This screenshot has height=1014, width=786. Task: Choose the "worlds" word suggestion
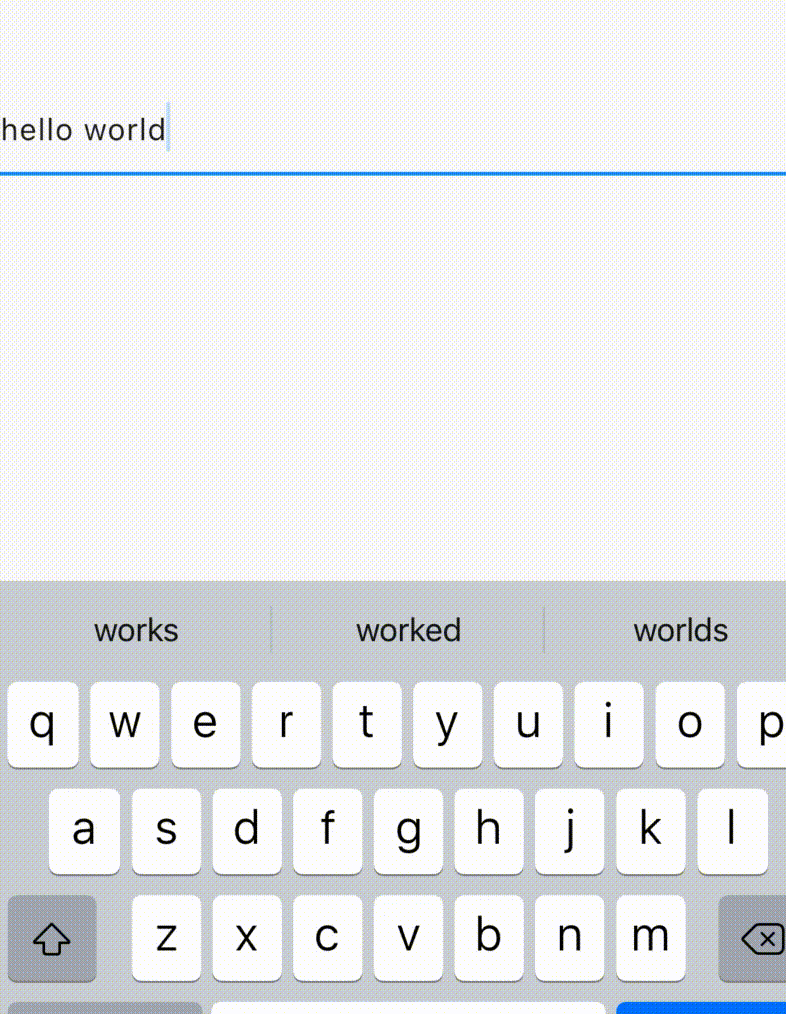tap(680, 630)
